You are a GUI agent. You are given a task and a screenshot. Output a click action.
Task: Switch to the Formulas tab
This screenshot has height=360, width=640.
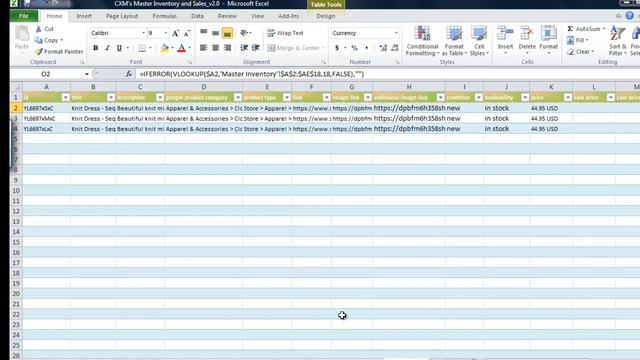pyautogui.click(x=164, y=16)
